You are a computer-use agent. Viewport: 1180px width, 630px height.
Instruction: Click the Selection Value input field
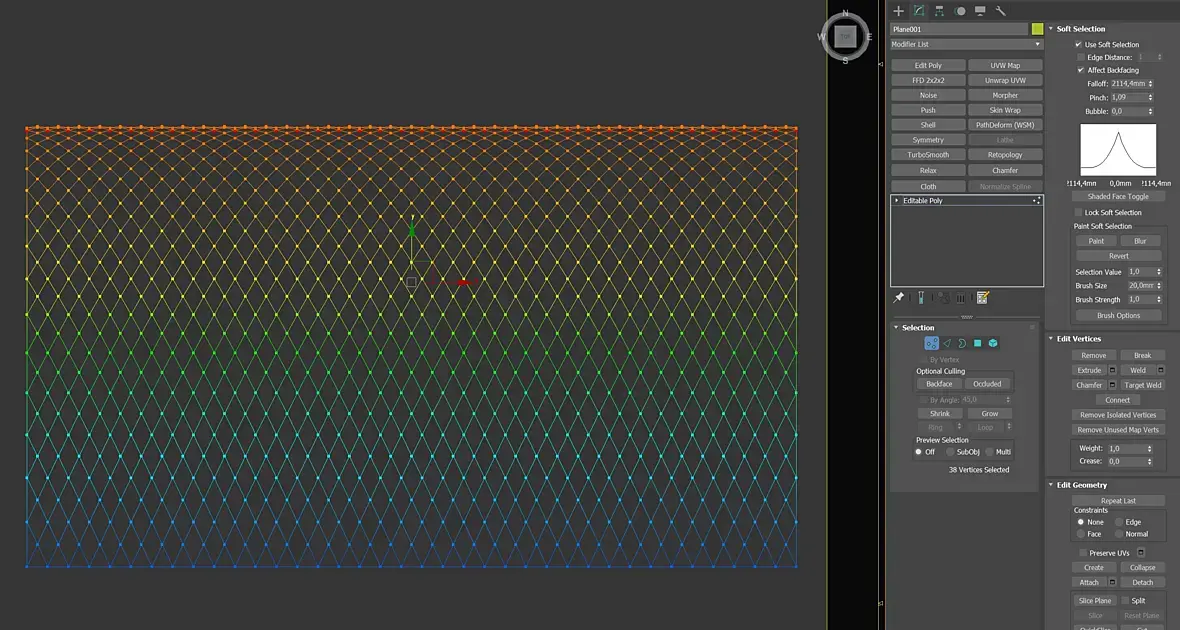(x=1140, y=272)
